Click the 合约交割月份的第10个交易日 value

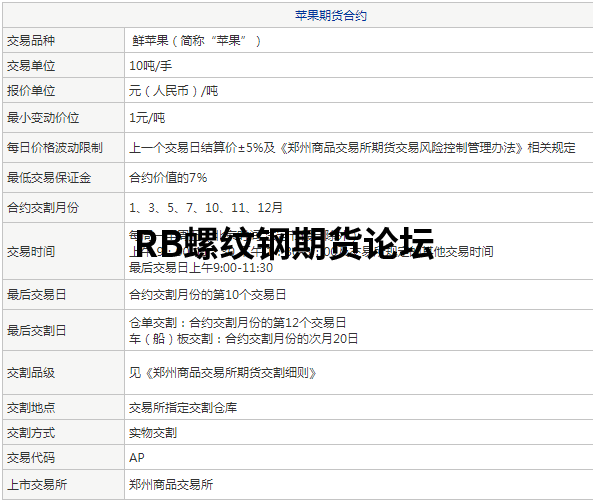coord(207,295)
